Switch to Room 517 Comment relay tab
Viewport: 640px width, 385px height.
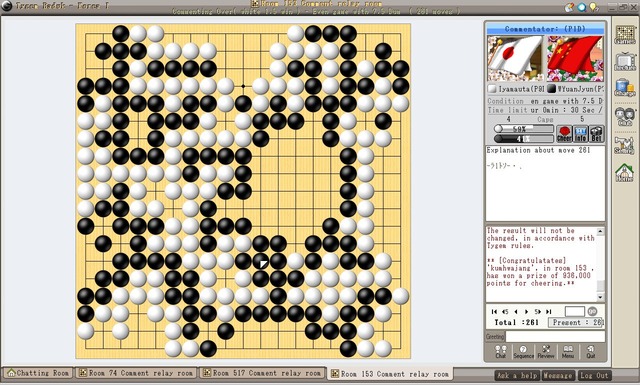[262, 373]
